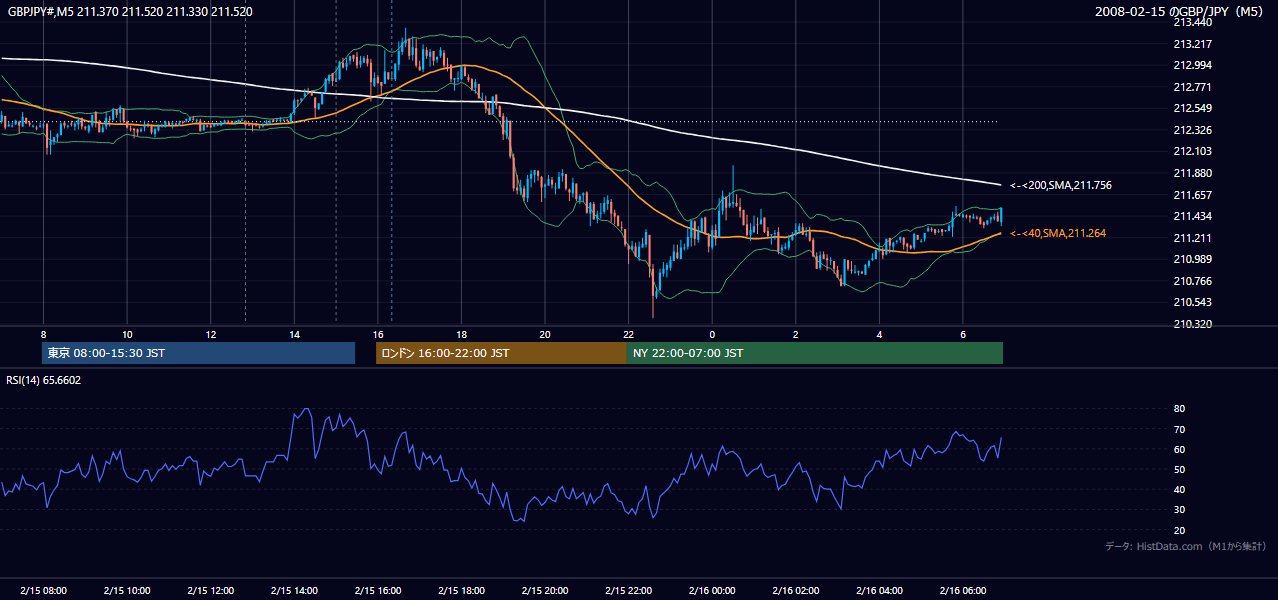Click price axis value 212.326
The width and height of the screenshot is (1278, 600).
point(1192,130)
